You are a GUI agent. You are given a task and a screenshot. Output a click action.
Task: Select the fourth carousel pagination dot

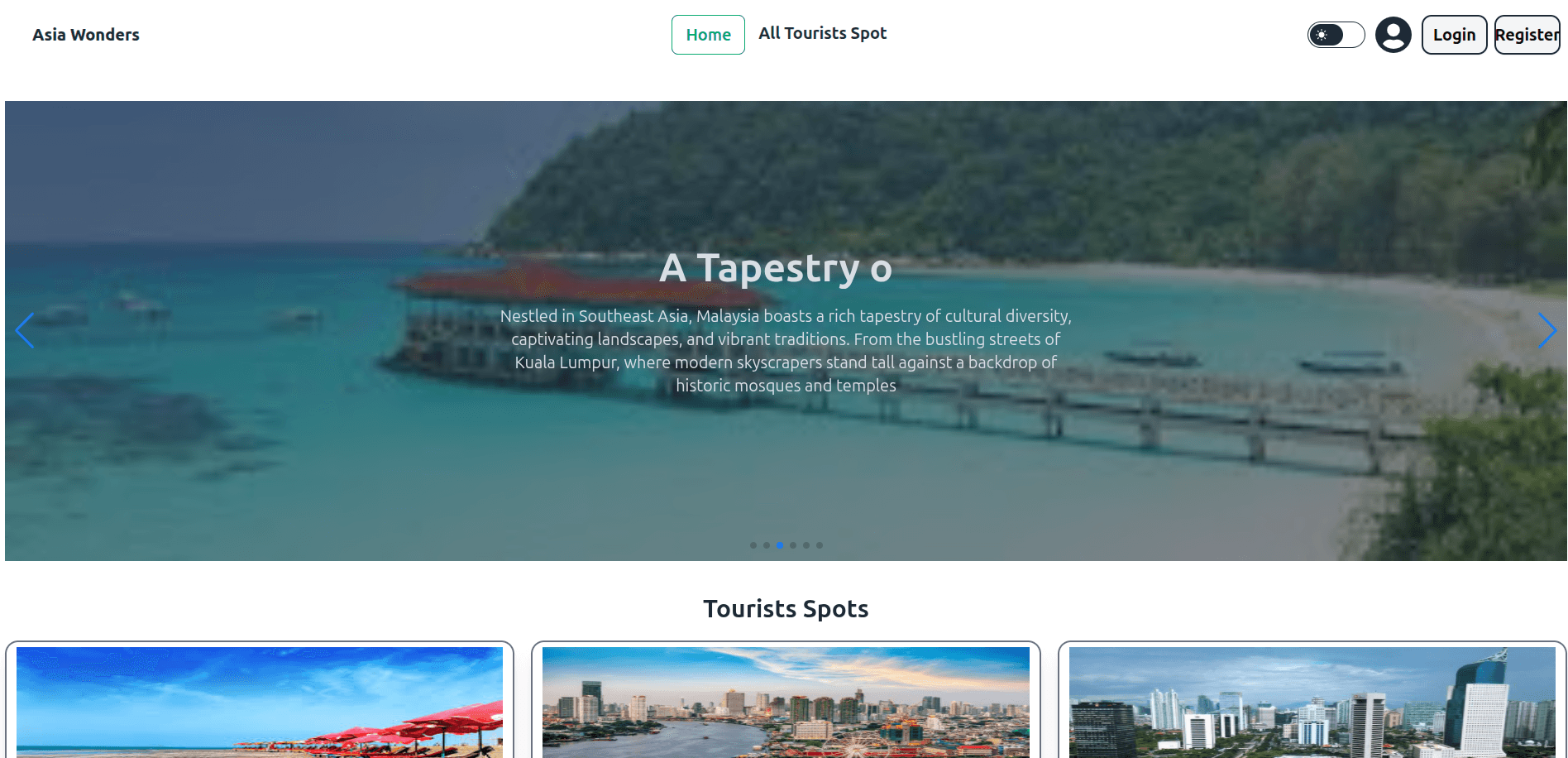point(793,545)
